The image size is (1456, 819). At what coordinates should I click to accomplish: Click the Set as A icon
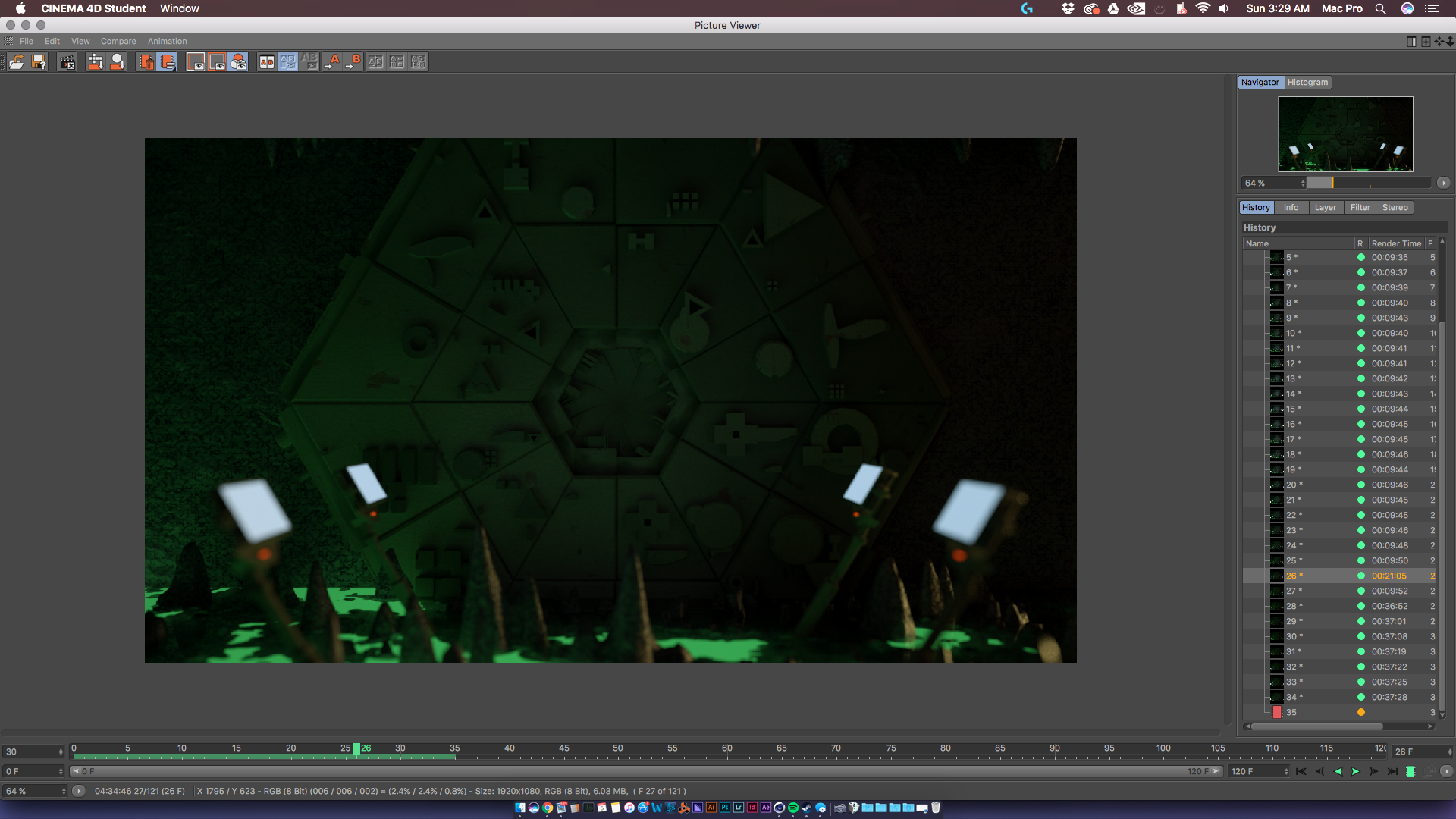click(331, 62)
